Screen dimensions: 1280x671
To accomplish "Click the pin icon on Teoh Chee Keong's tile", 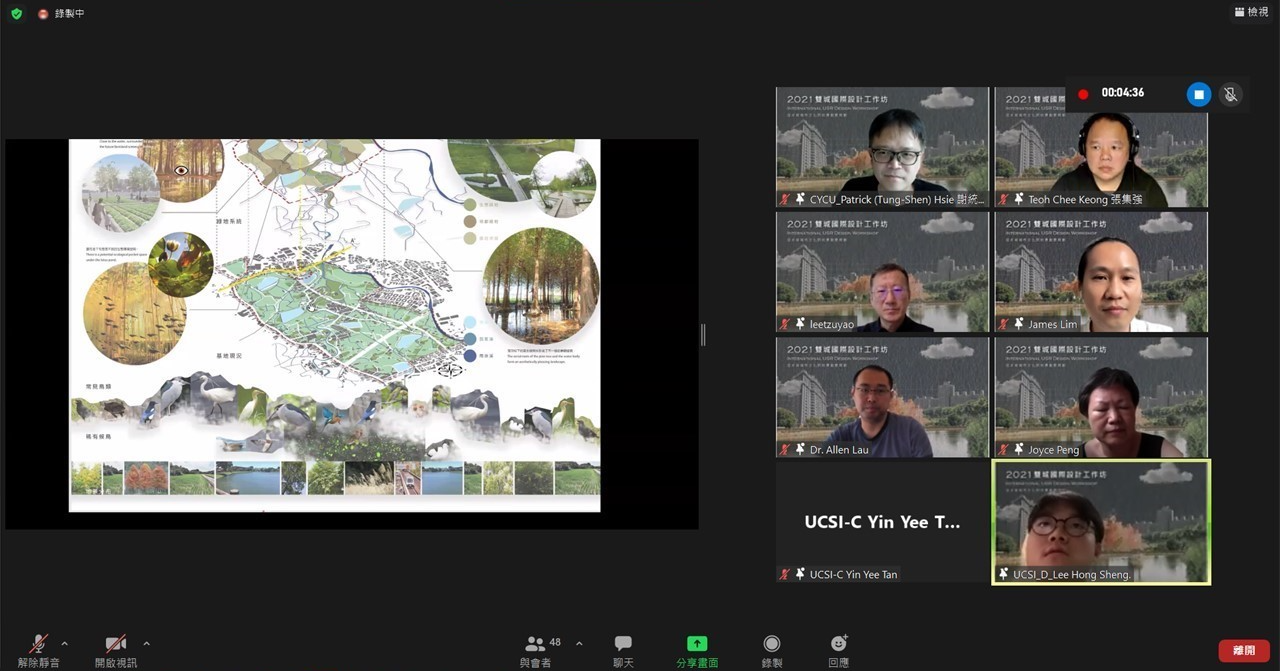I will (1018, 199).
